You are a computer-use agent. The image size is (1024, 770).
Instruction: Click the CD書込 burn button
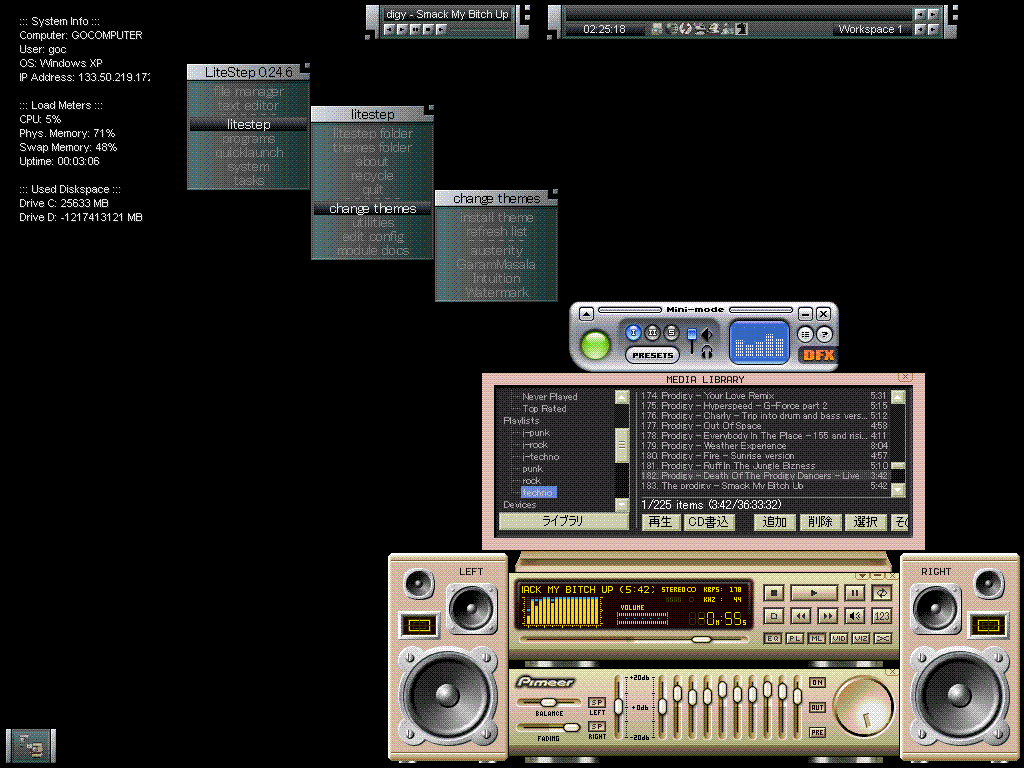709,522
